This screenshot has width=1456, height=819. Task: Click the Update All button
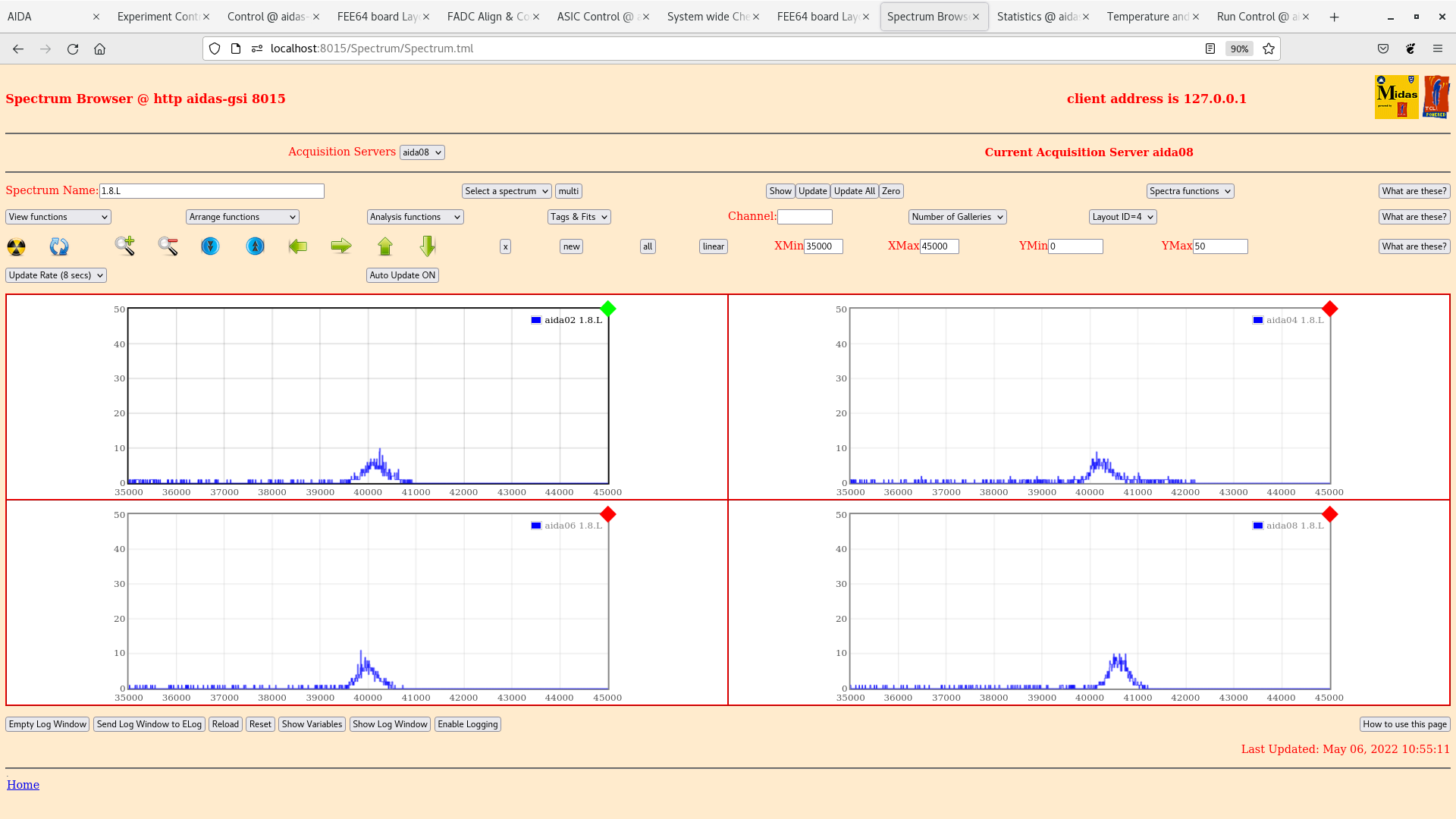click(854, 191)
